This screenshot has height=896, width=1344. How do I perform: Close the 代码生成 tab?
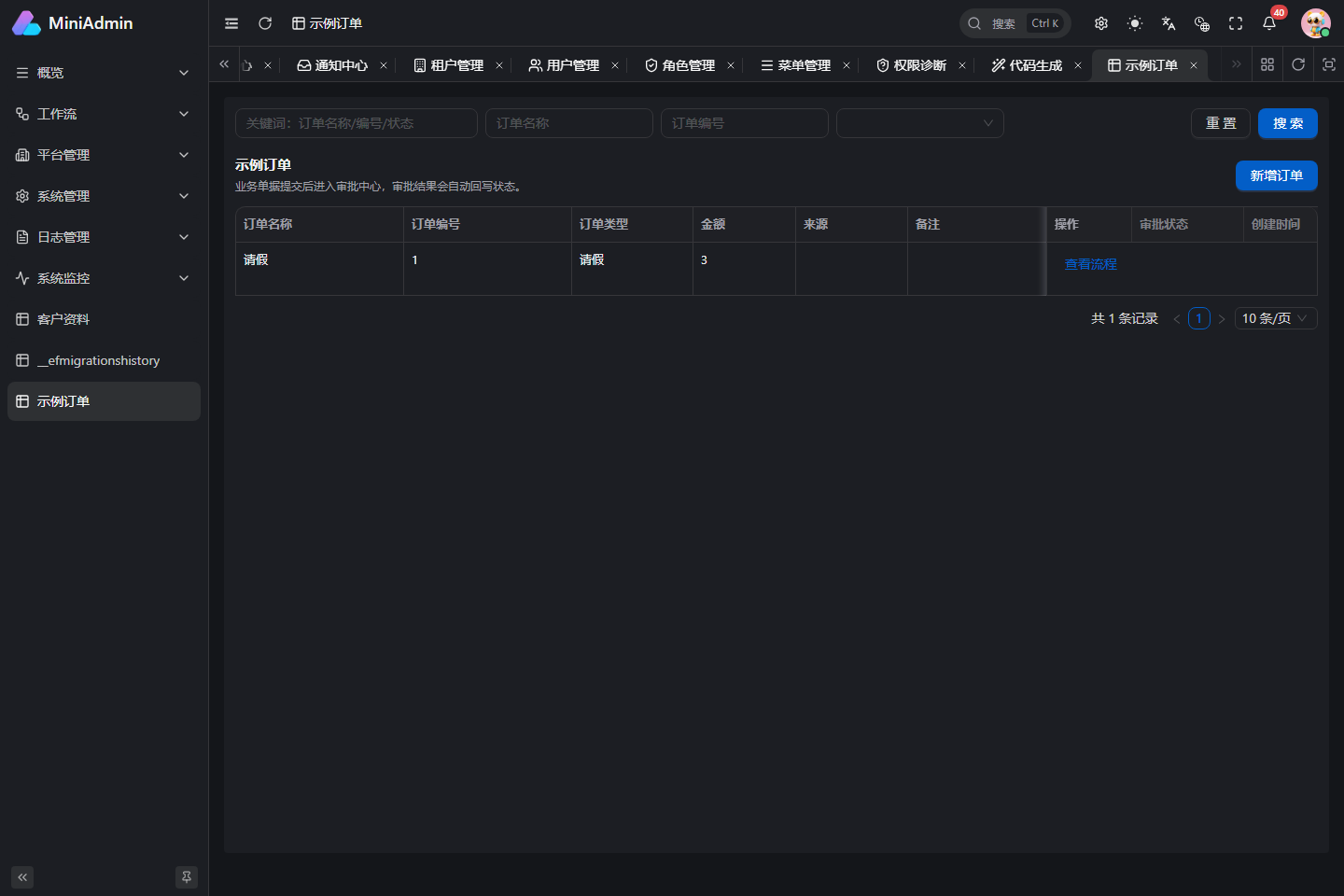point(1078,65)
